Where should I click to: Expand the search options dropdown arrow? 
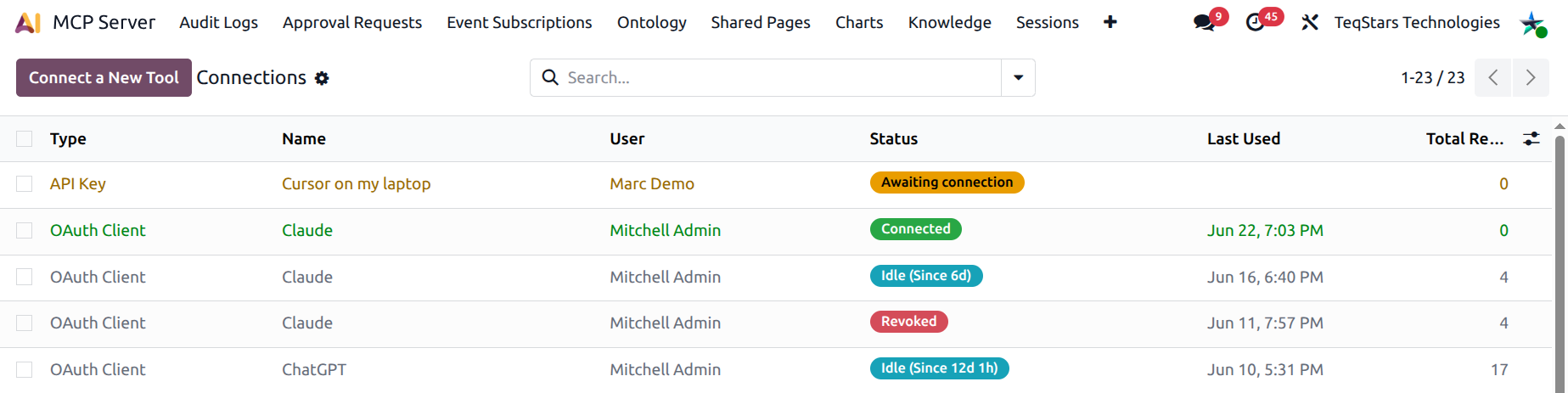tap(1018, 77)
